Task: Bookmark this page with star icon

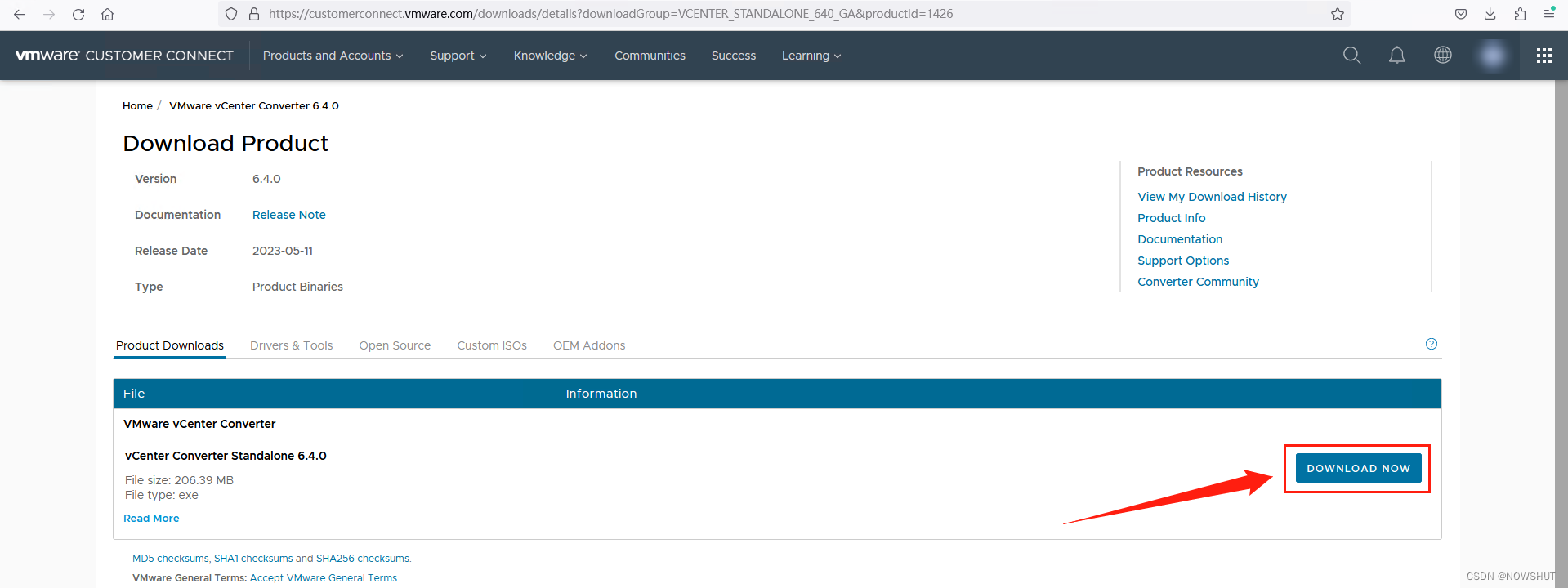Action: pos(1338,14)
